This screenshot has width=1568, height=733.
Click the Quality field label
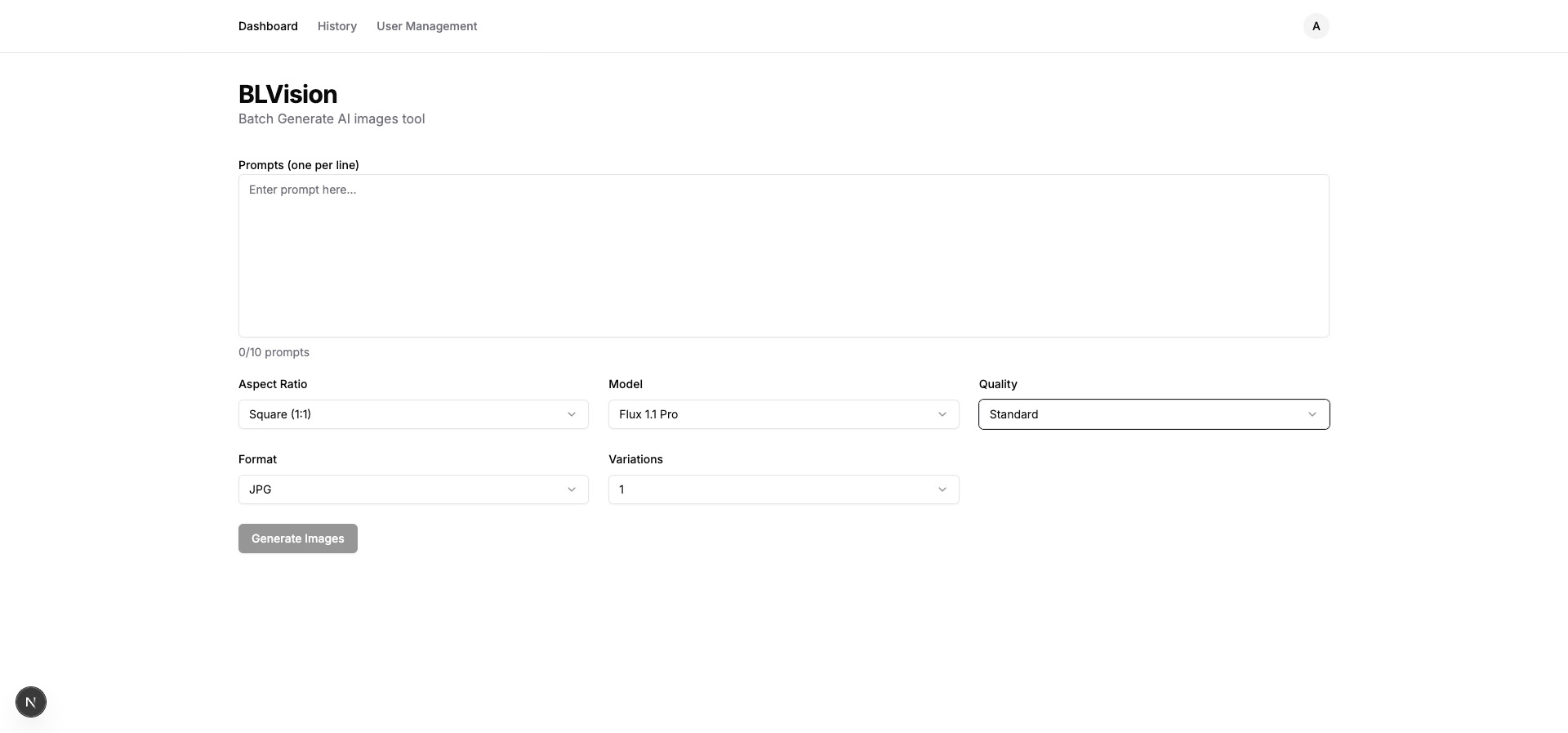[998, 384]
